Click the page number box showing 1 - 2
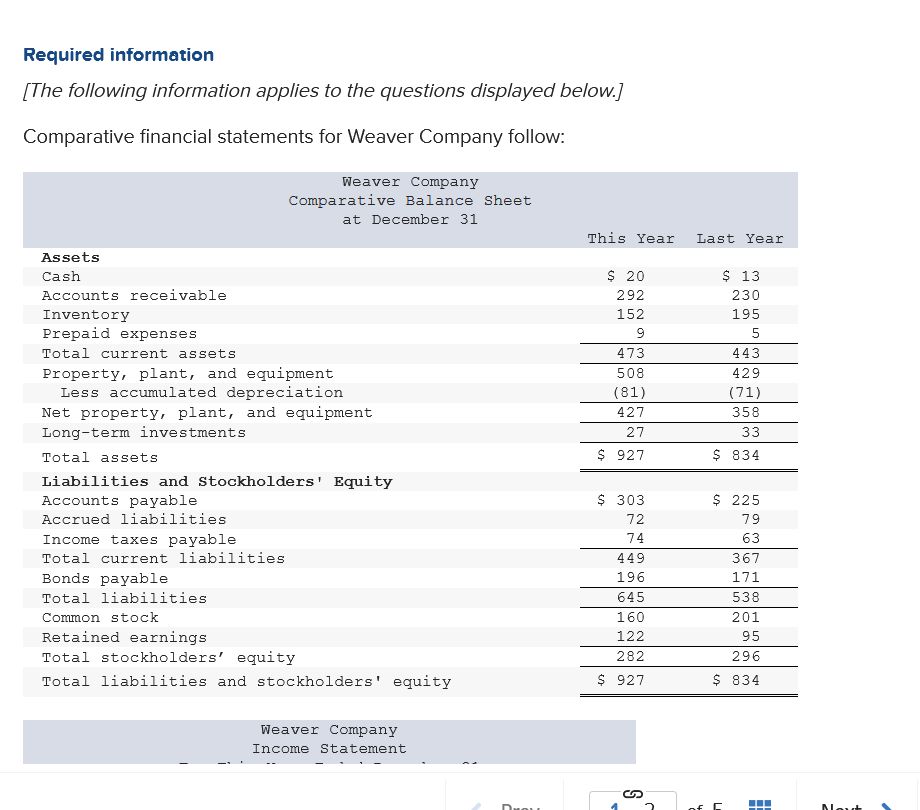 632,802
